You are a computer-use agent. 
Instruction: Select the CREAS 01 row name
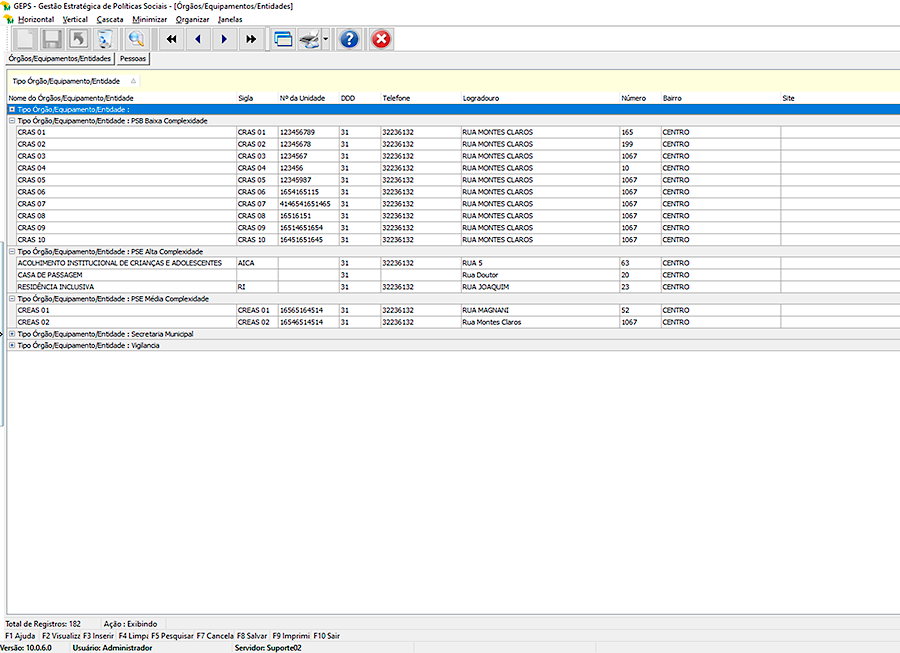33,310
